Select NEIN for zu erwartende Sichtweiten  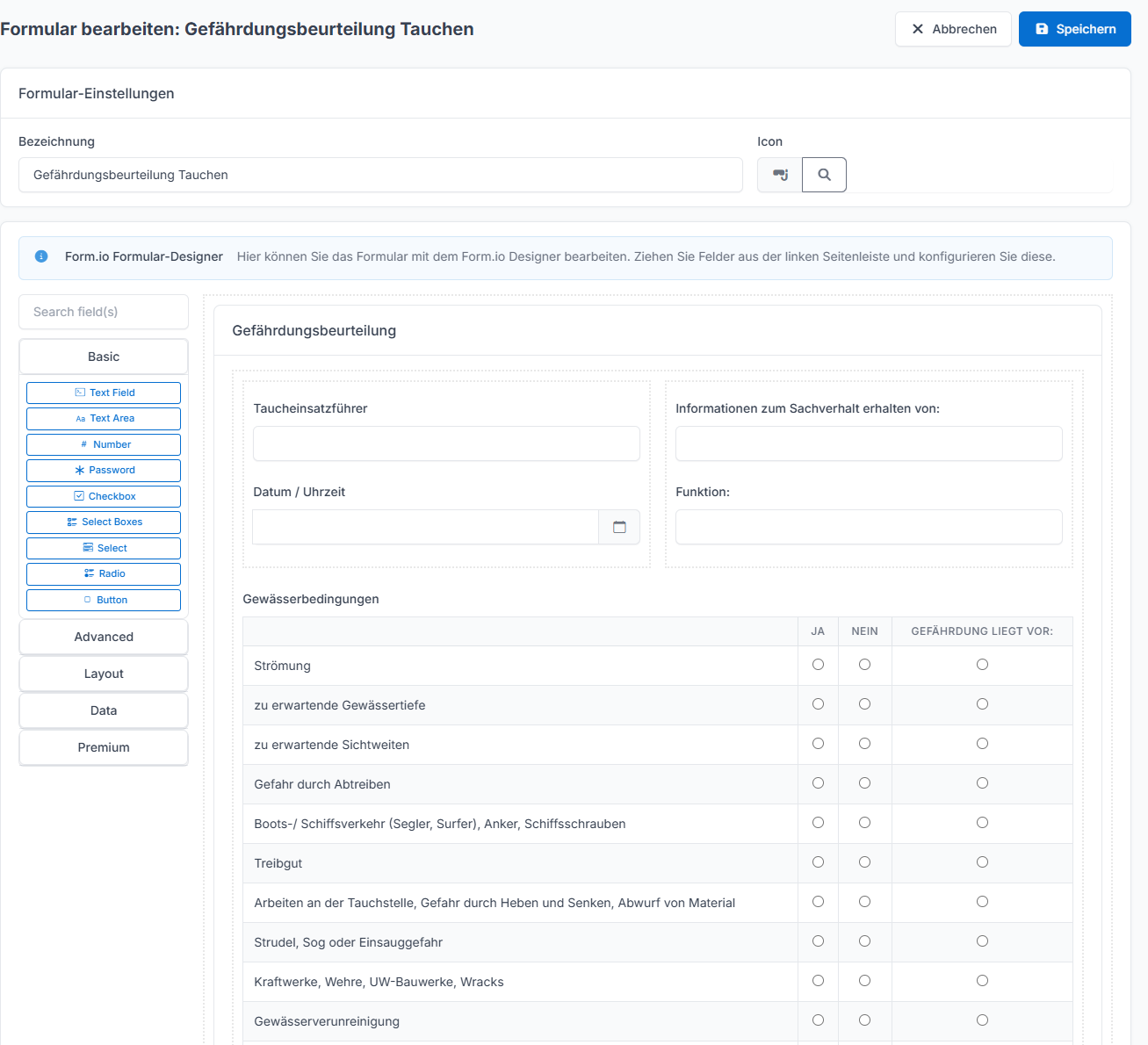coord(865,744)
